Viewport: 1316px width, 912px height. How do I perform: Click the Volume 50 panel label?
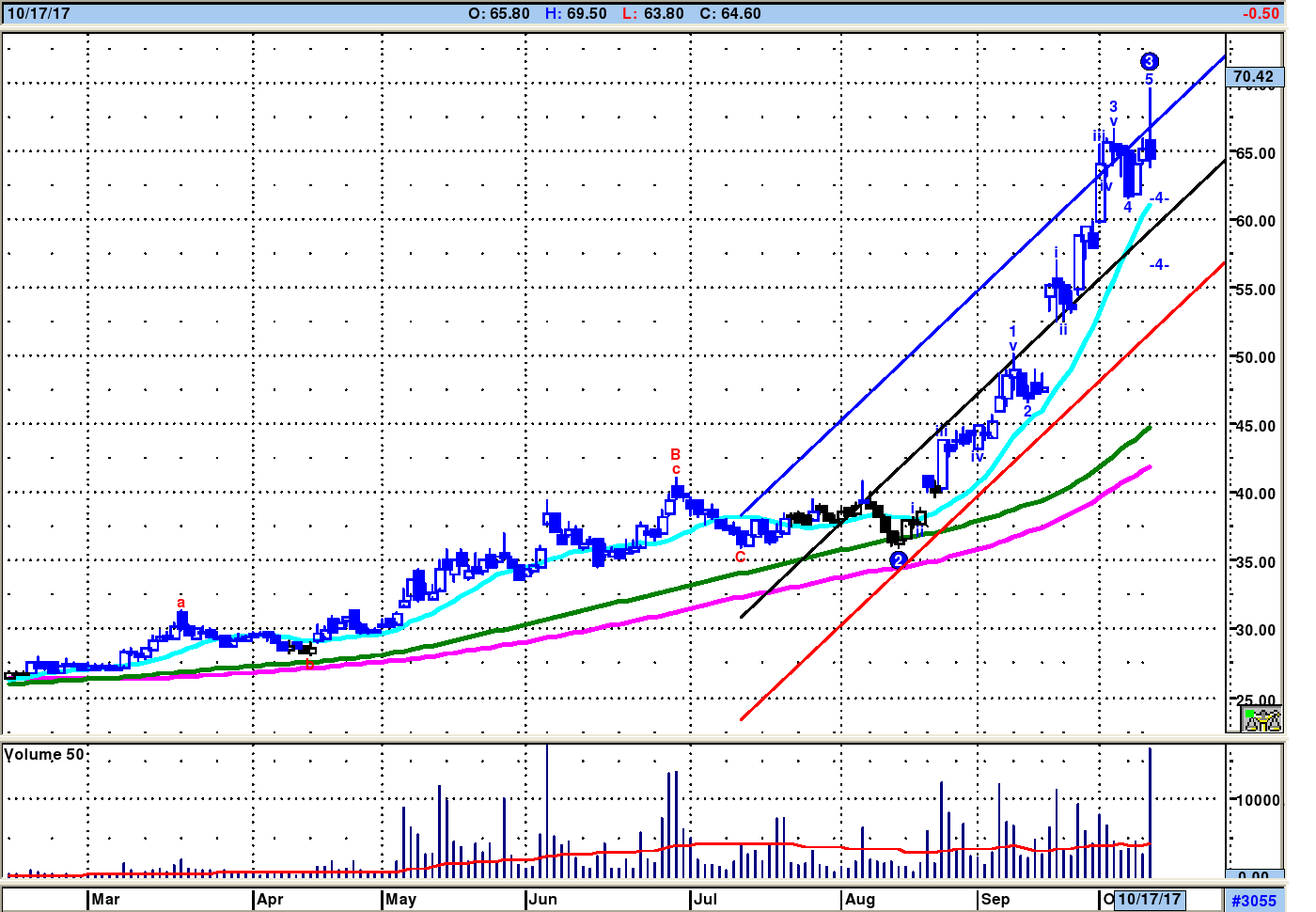pos(44,755)
